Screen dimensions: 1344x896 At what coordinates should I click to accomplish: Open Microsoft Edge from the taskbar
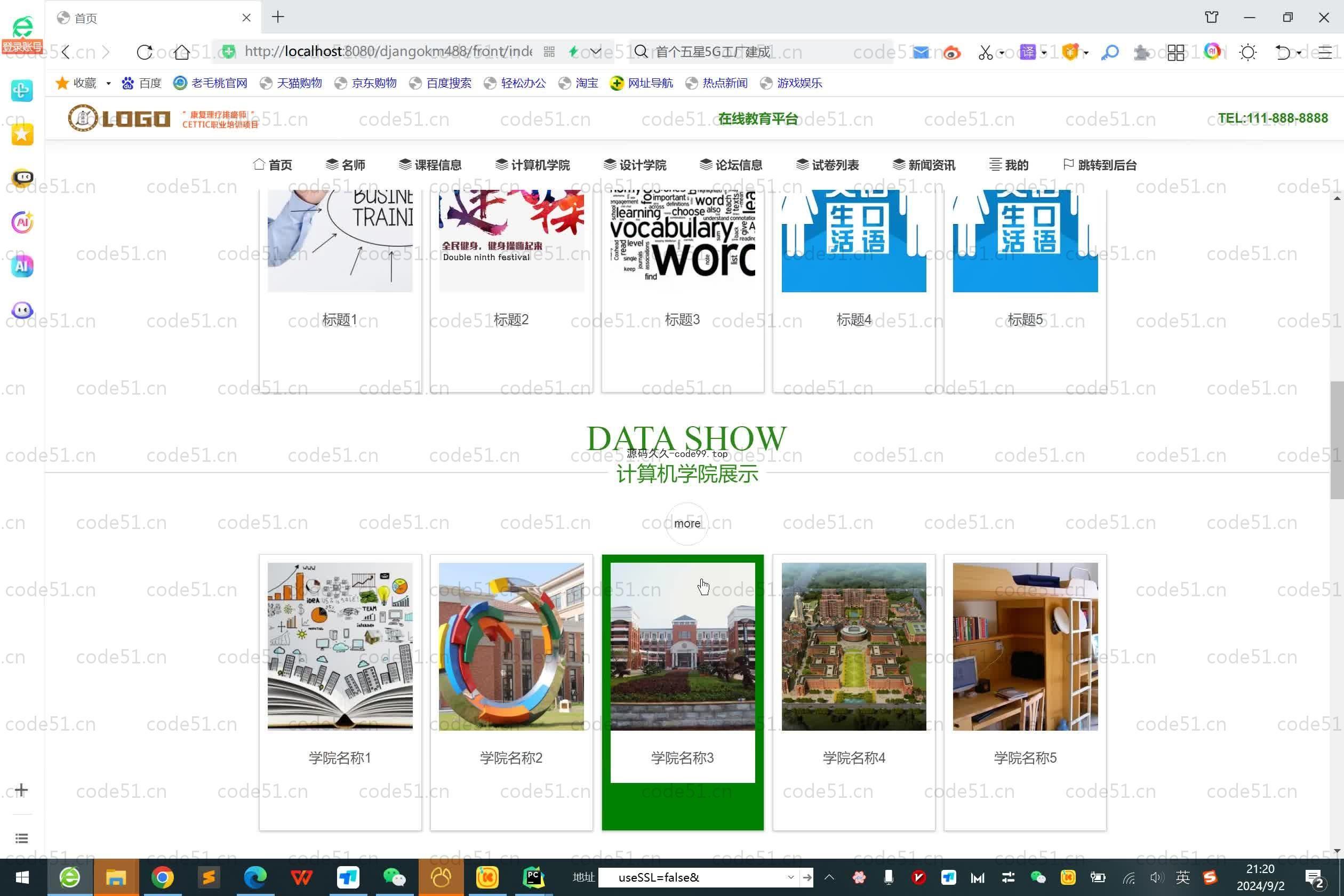pyautogui.click(x=255, y=877)
